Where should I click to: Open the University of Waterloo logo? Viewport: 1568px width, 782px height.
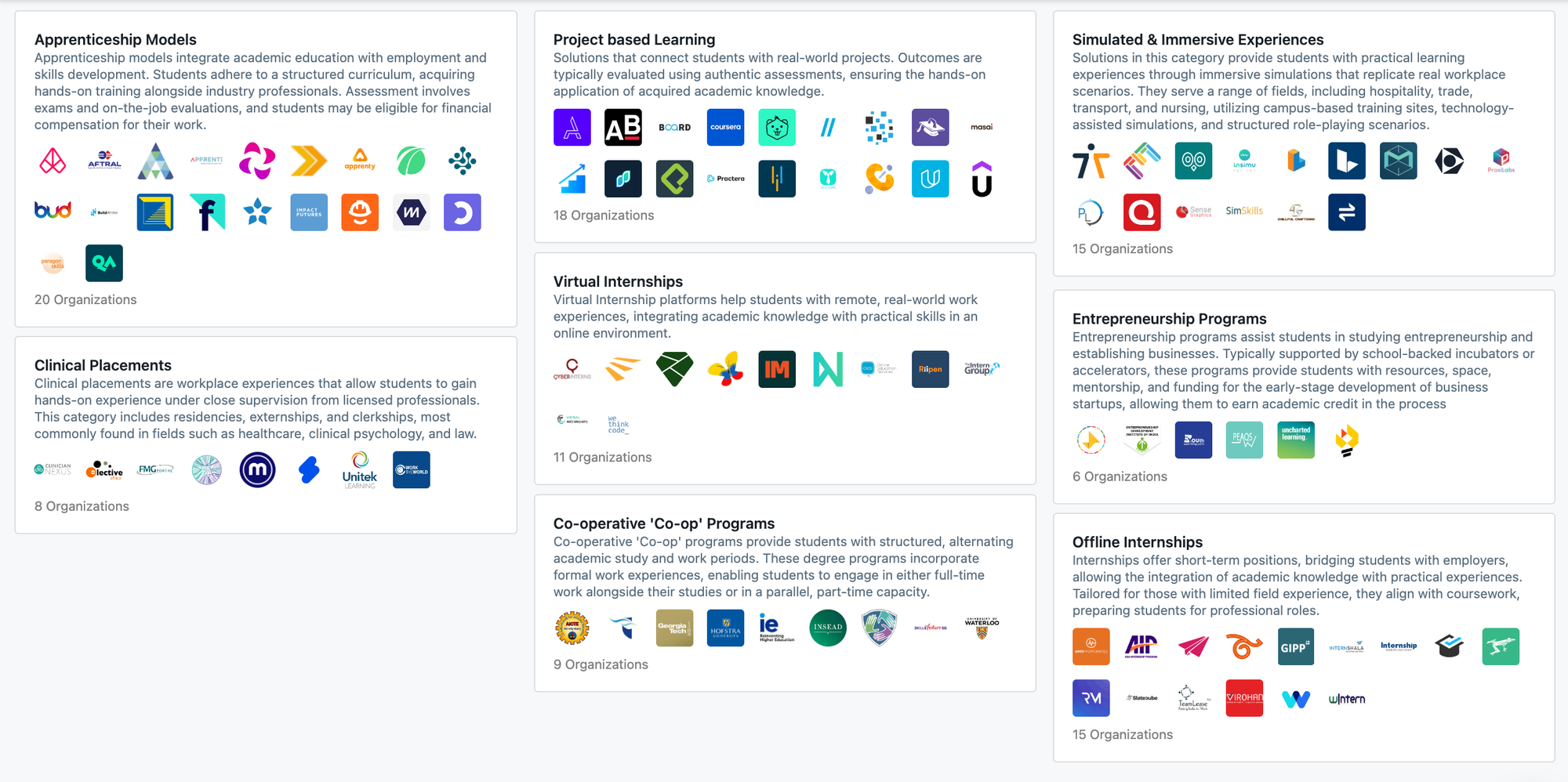tap(982, 628)
